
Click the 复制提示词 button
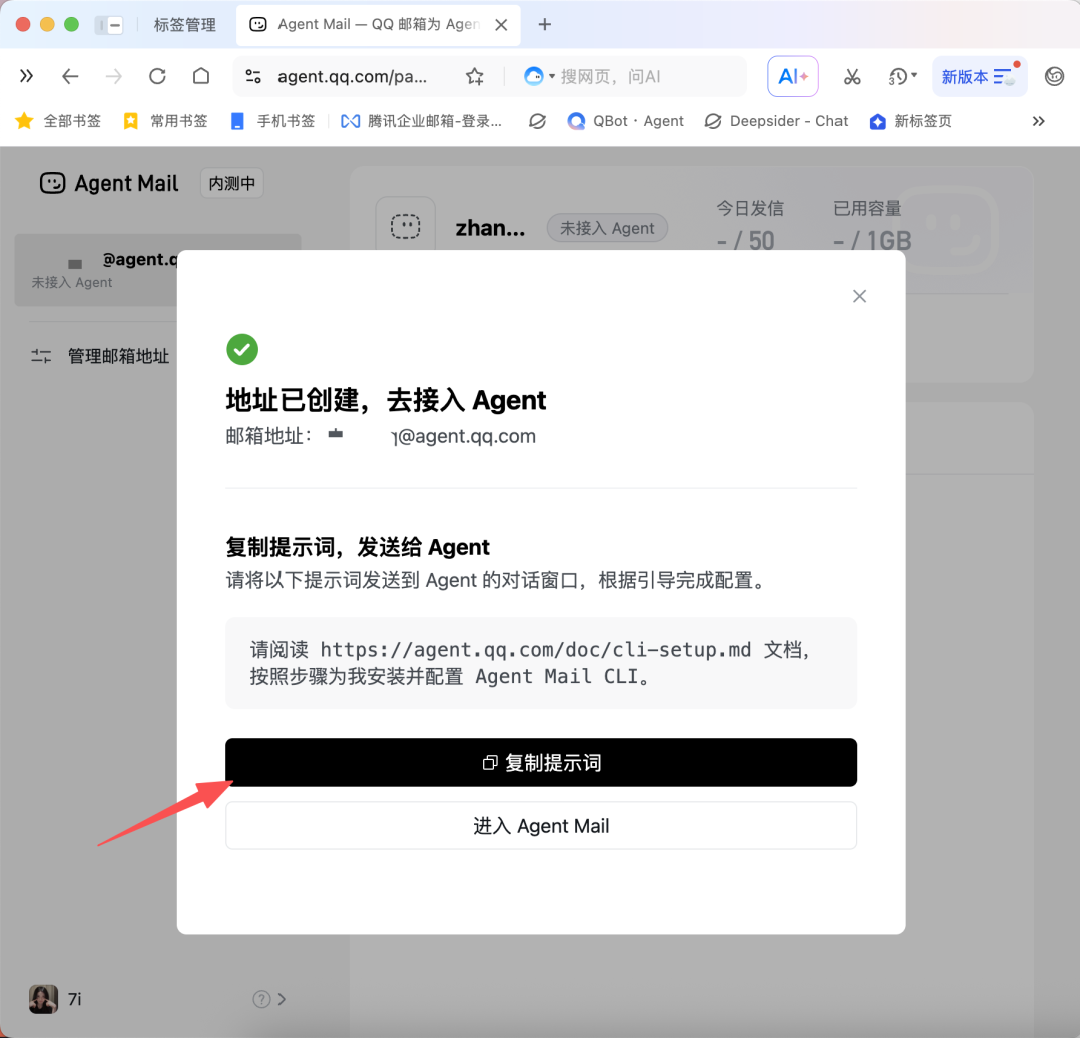(x=541, y=762)
